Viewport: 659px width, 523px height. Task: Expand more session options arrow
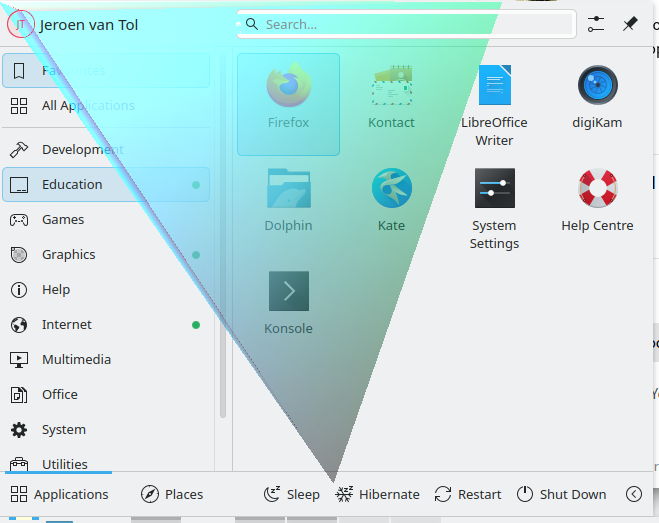(x=633, y=494)
